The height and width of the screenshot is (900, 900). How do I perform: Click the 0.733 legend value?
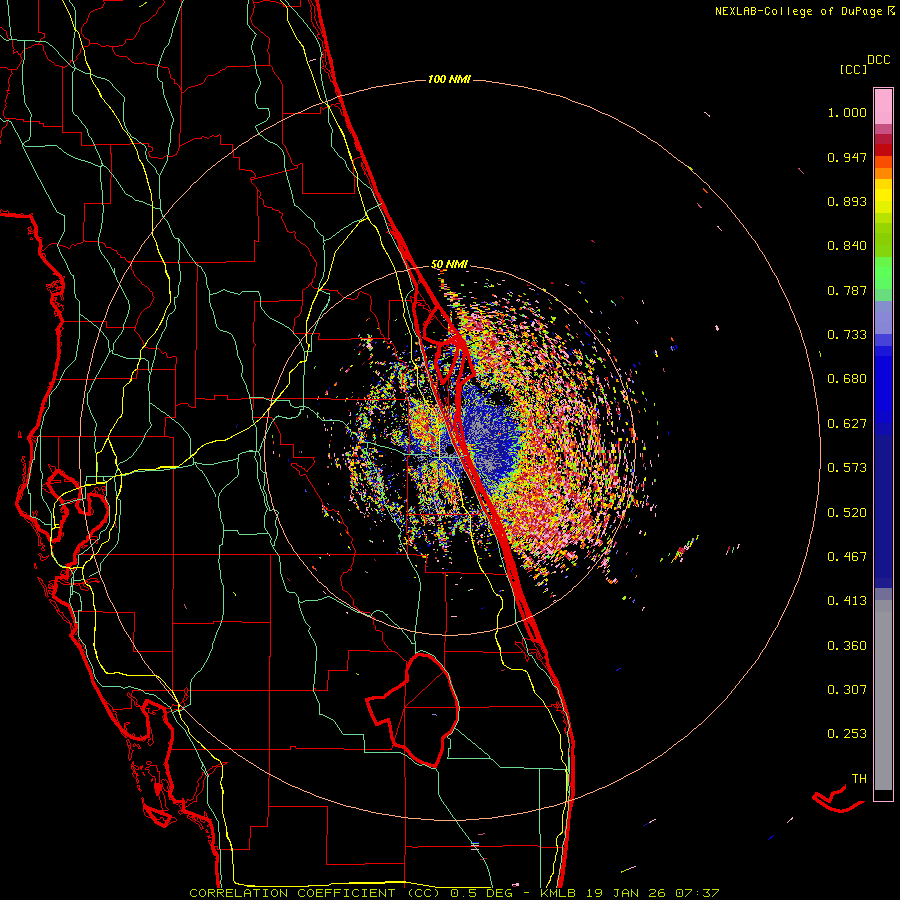coord(847,335)
